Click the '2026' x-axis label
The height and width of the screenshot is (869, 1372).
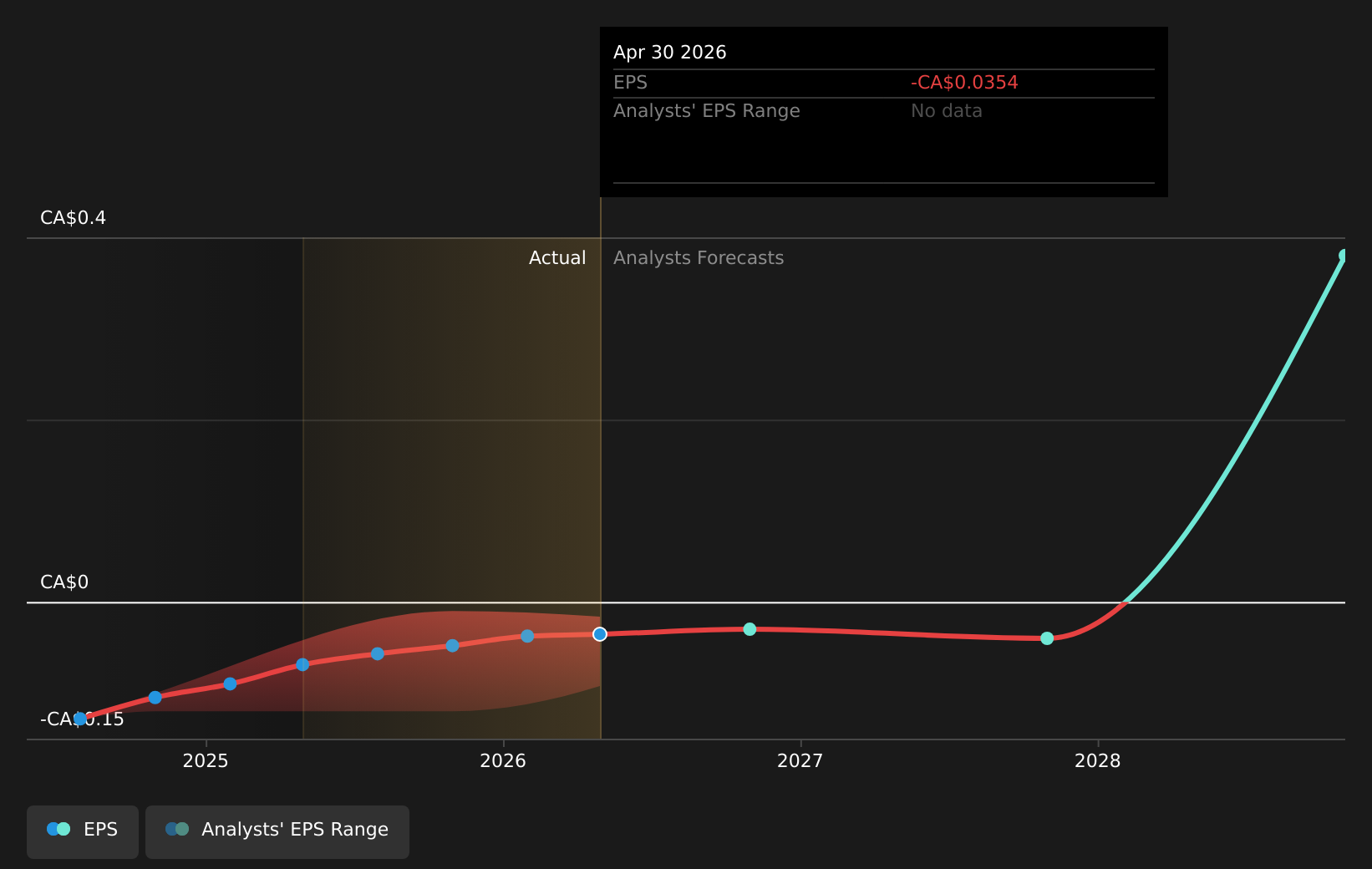tap(503, 761)
